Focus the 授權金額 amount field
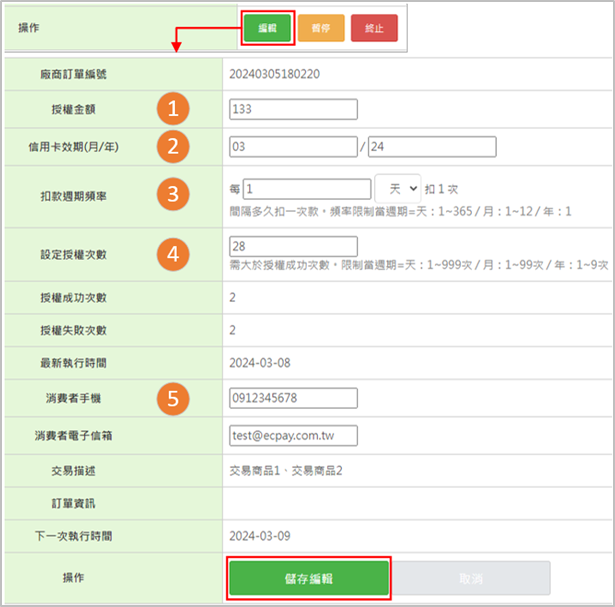 coord(292,109)
